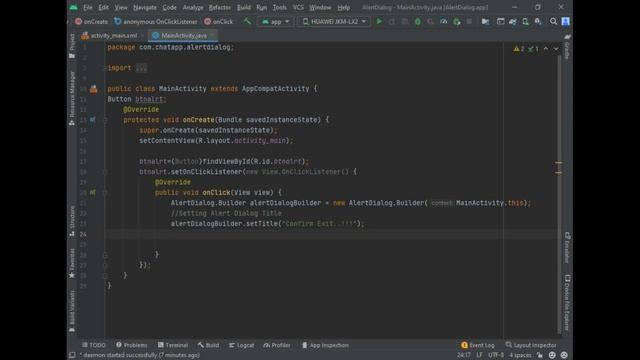Toggle the Project tool window
This screenshot has height=360, width=640.
[x=72, y=46]
